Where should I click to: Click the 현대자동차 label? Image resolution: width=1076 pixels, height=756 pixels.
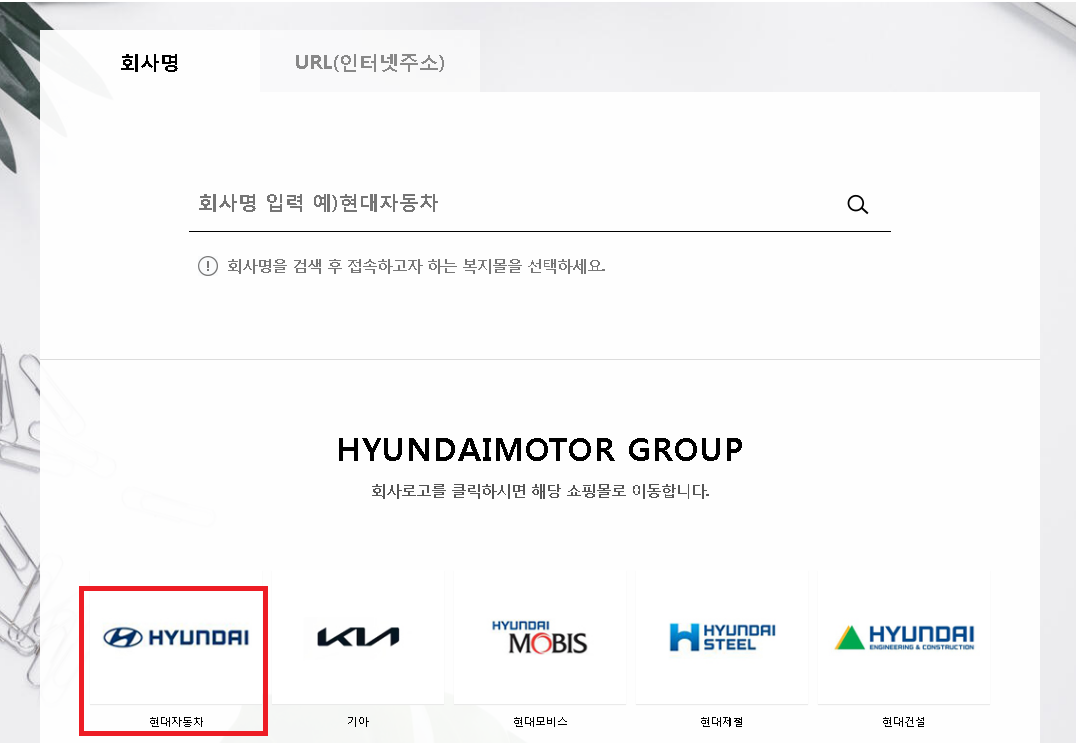pos(176,722)
